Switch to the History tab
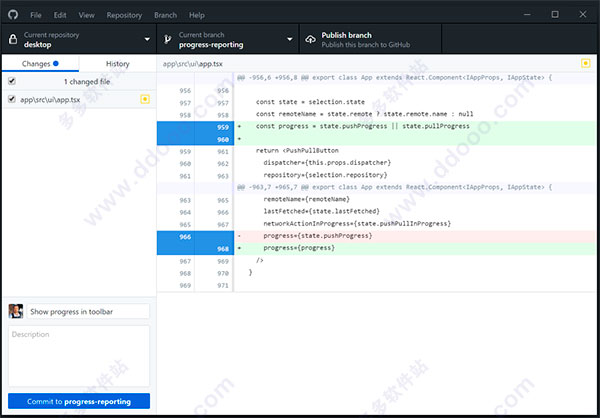 point(117,64)
